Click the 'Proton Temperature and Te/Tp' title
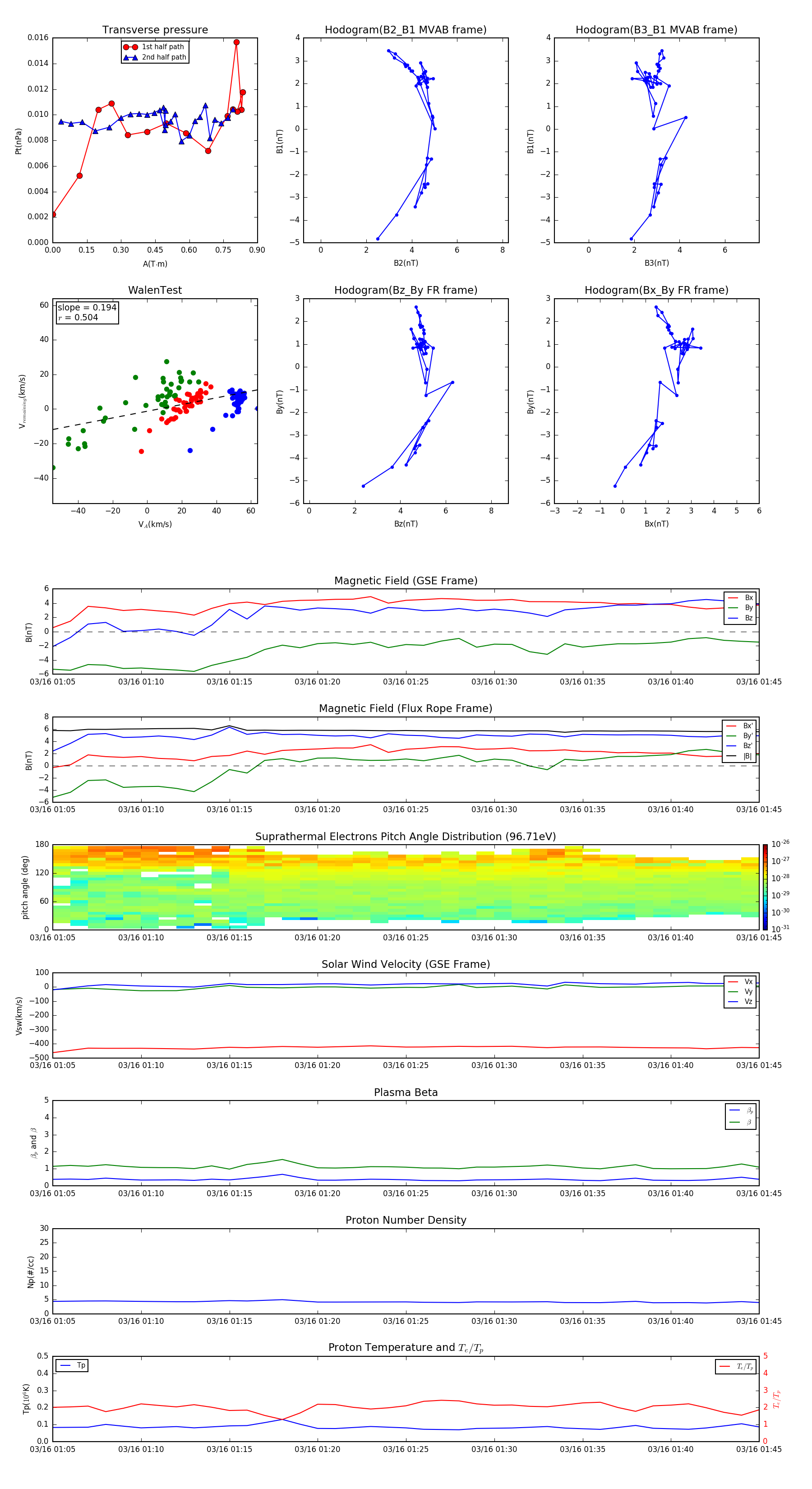Image resolution: width=812 pixels, height=1489 pixels. [x=406, y=1348]
